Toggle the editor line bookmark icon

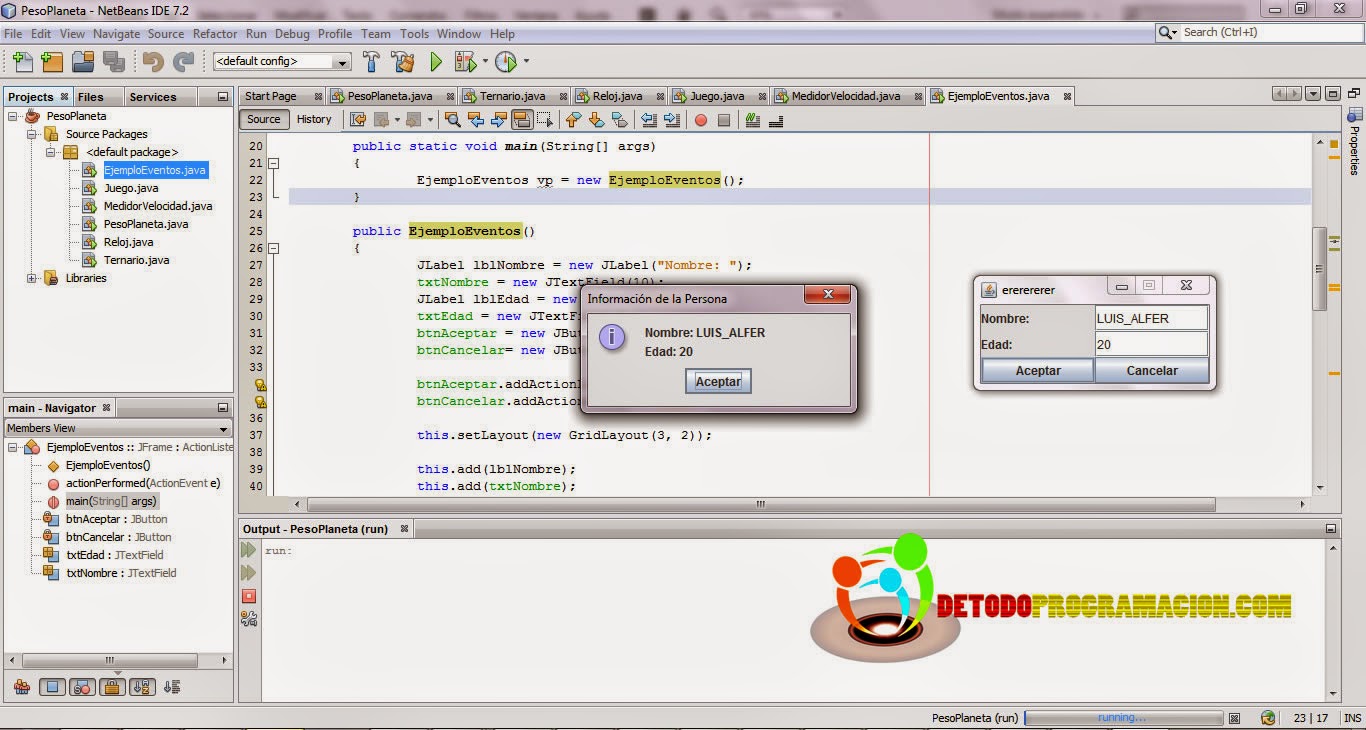[x=619, y=119]
